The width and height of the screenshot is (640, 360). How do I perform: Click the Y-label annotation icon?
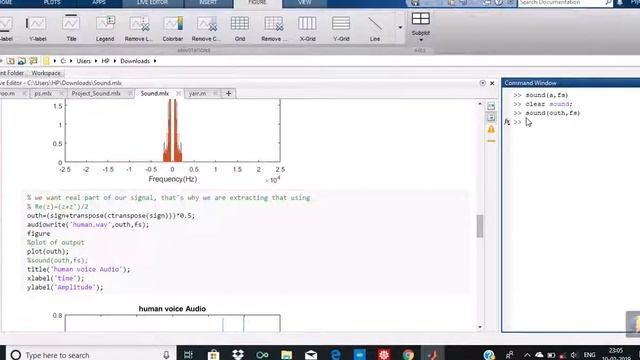(x=37, y=28)
